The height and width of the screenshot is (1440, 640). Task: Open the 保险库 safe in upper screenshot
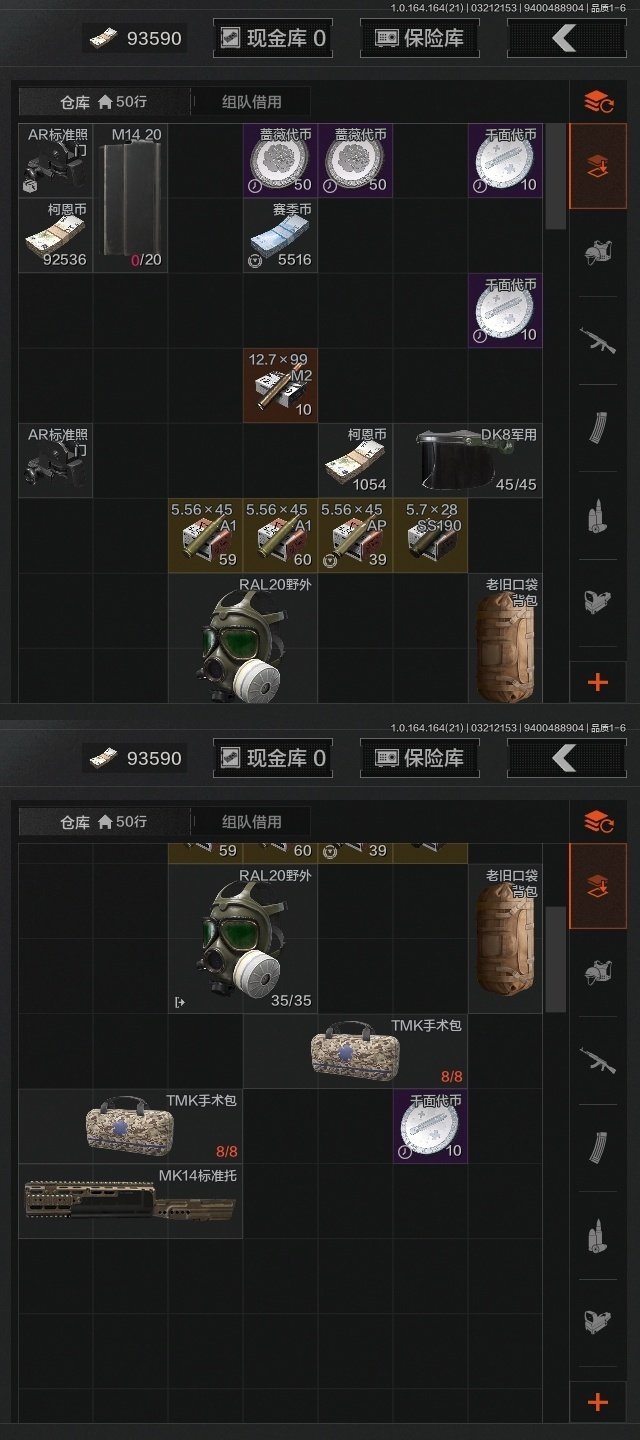[420, 39]
